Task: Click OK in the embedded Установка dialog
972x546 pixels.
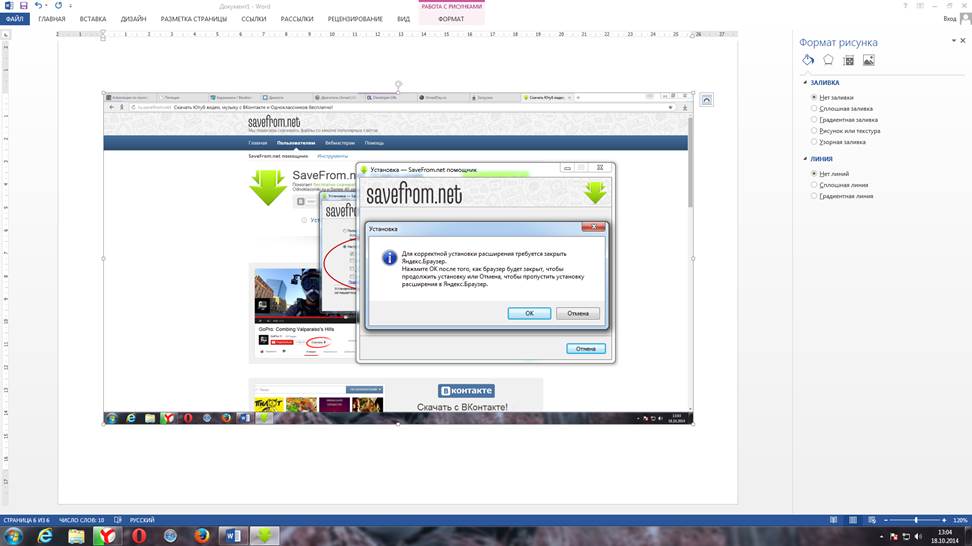Action: tap(529, 313)
